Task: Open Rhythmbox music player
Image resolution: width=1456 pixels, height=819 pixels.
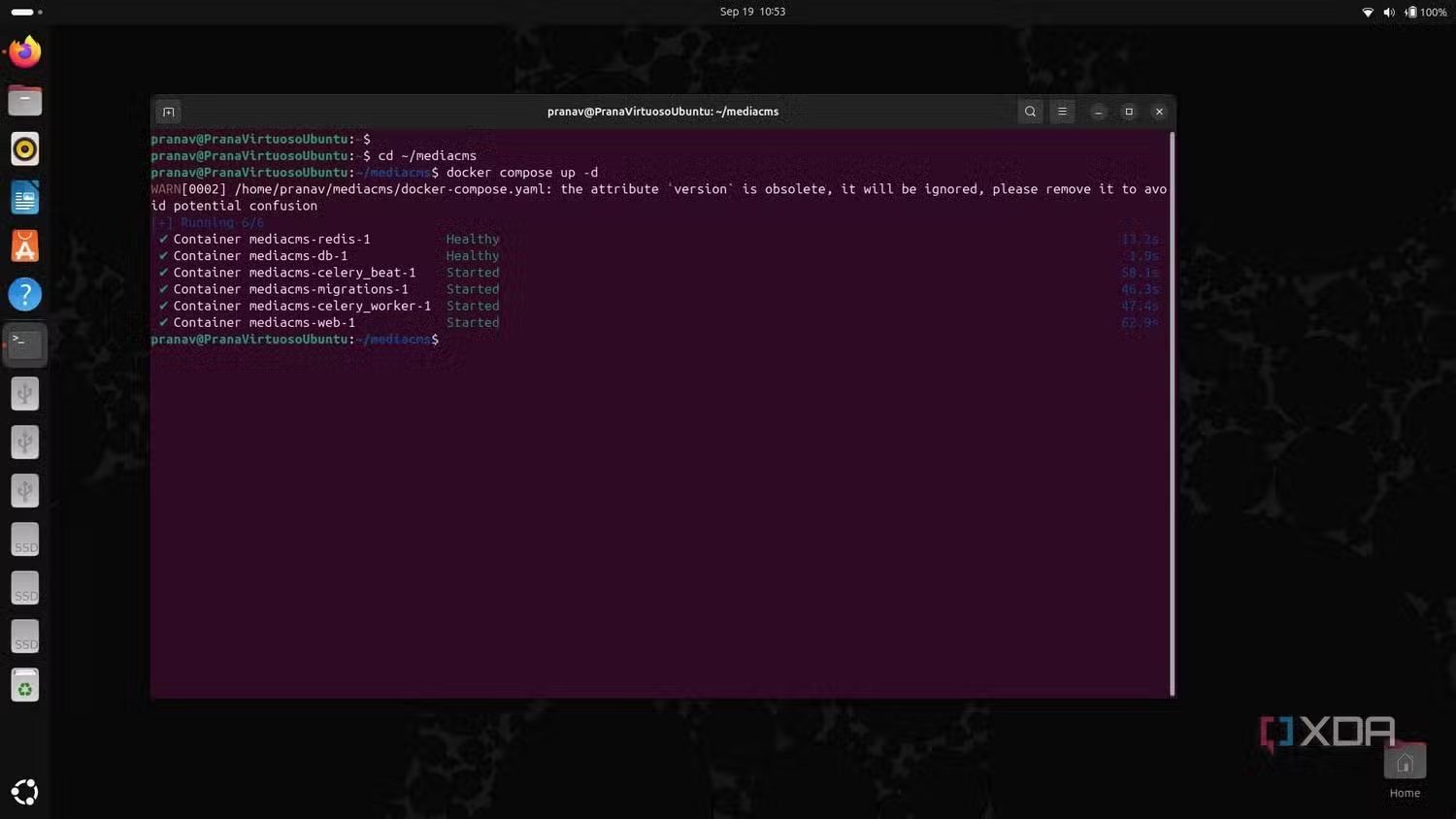Action: point(25,149)
